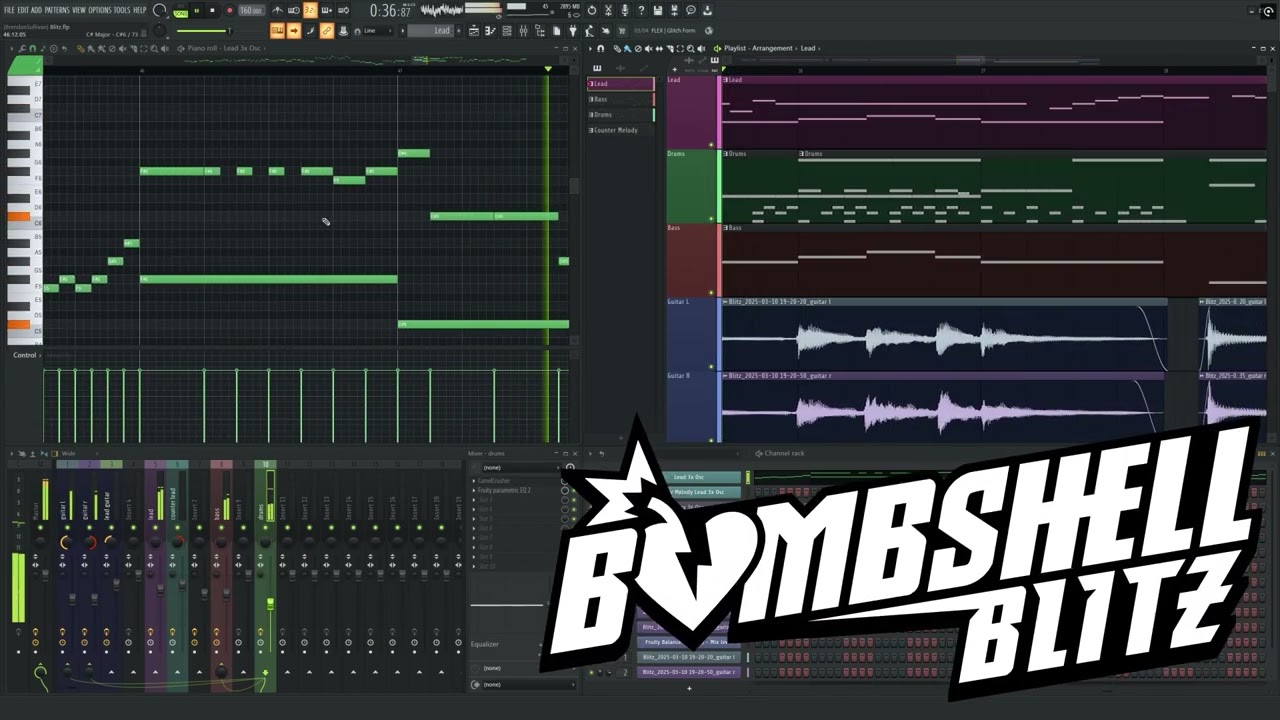The height and width of the screenshot is (720, 1280).
Task: Click the guitar l mixer pan knob
Action: (x=66, y=541)
